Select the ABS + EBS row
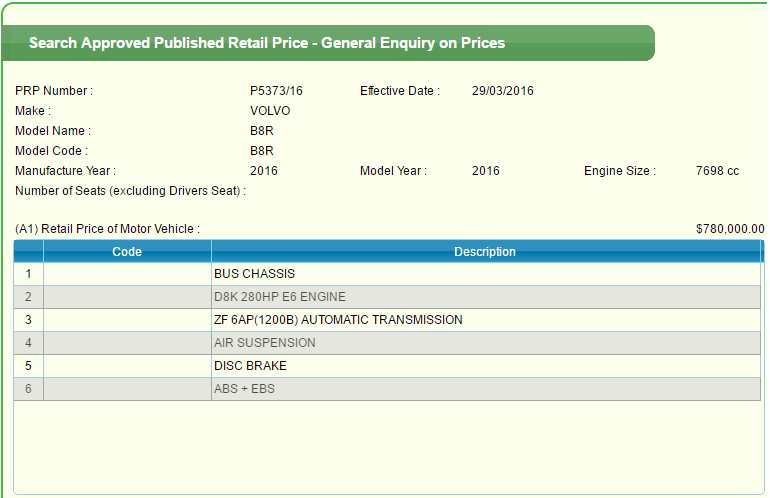This screenshot has height=498, width=770. pos(244,389)
